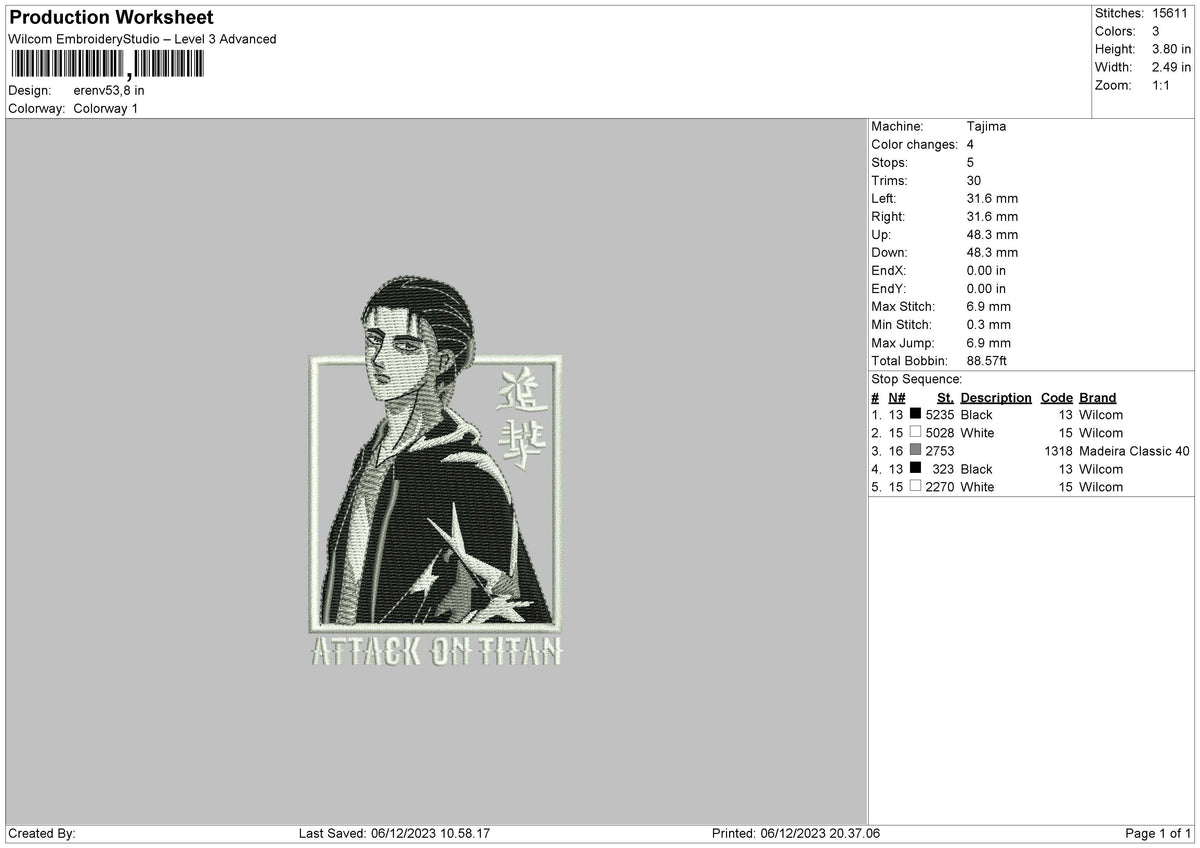Click the Colors value 3
The width and height of the screenshot is (1200, 848).
pos(1156,31)
